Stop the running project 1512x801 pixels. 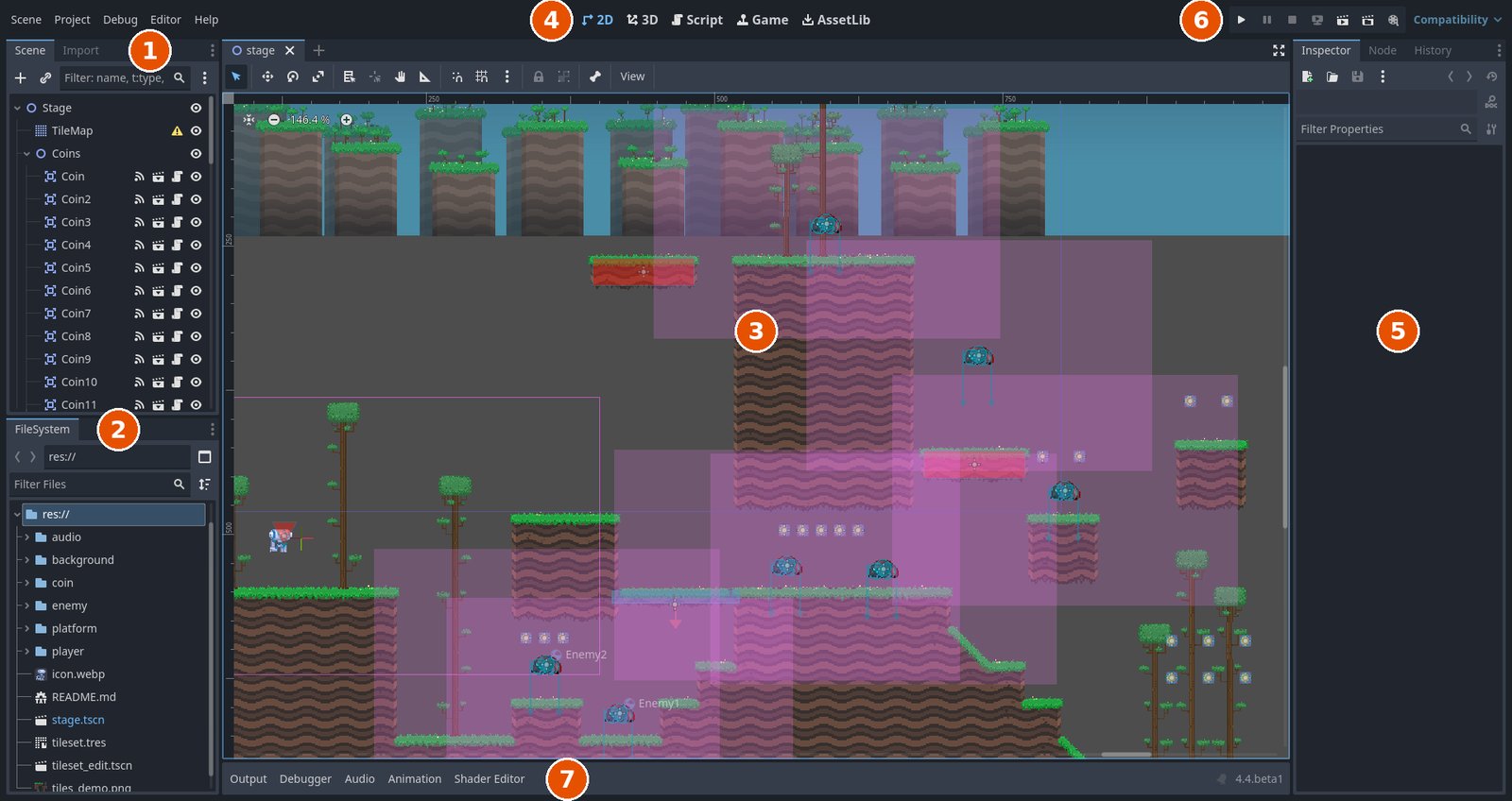pyautogui.click(x=1292, y=20)
